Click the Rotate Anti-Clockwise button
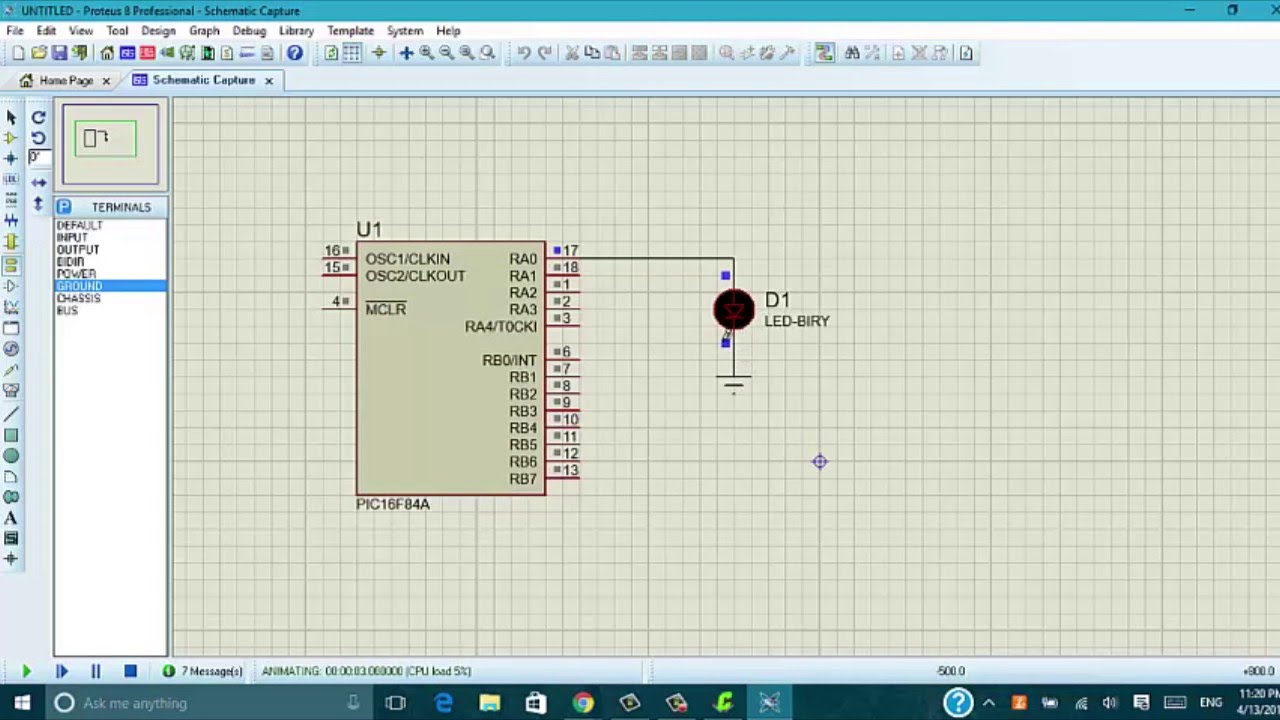 [x=38, y=138]
